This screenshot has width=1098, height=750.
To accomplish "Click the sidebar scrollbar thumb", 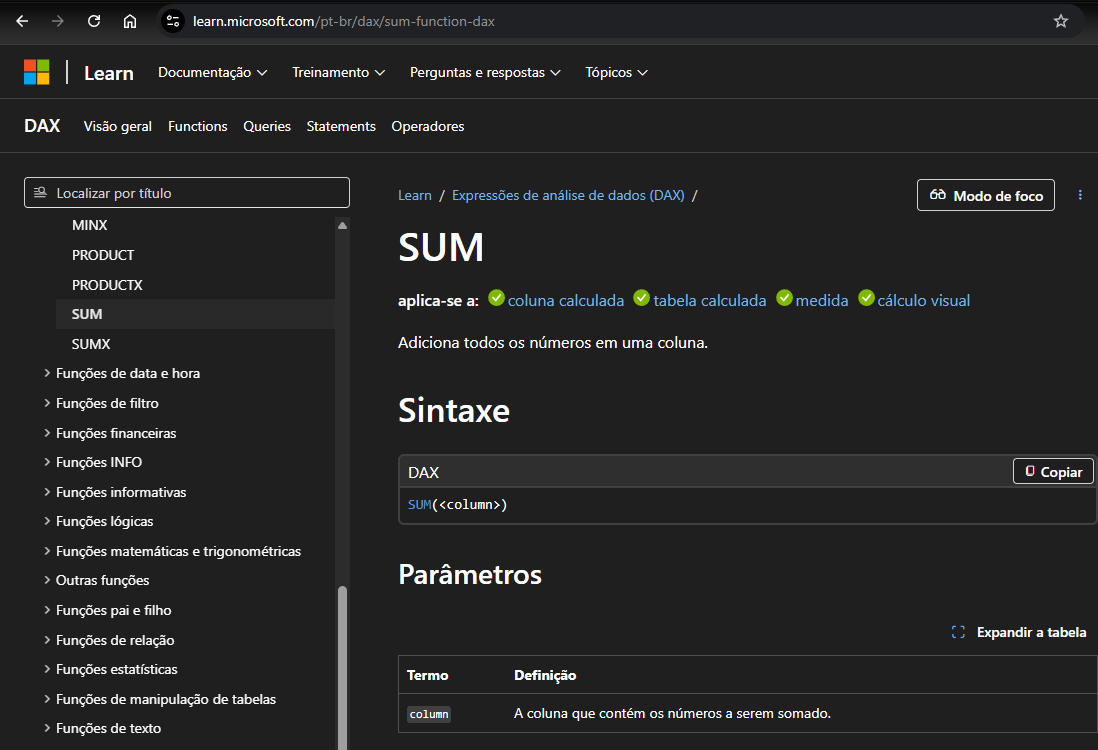I will 342,667.
